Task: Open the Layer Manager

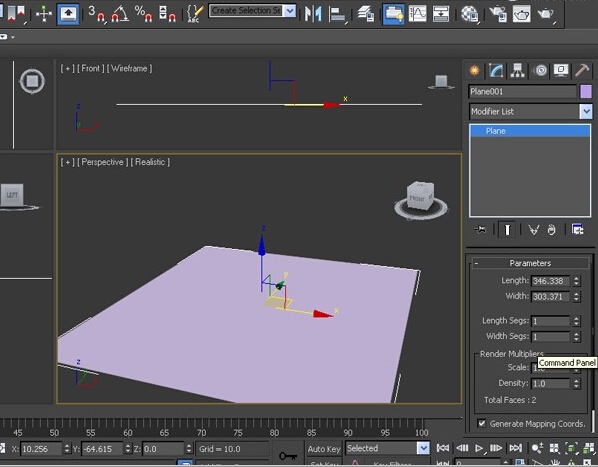Action: click(365, 14)
